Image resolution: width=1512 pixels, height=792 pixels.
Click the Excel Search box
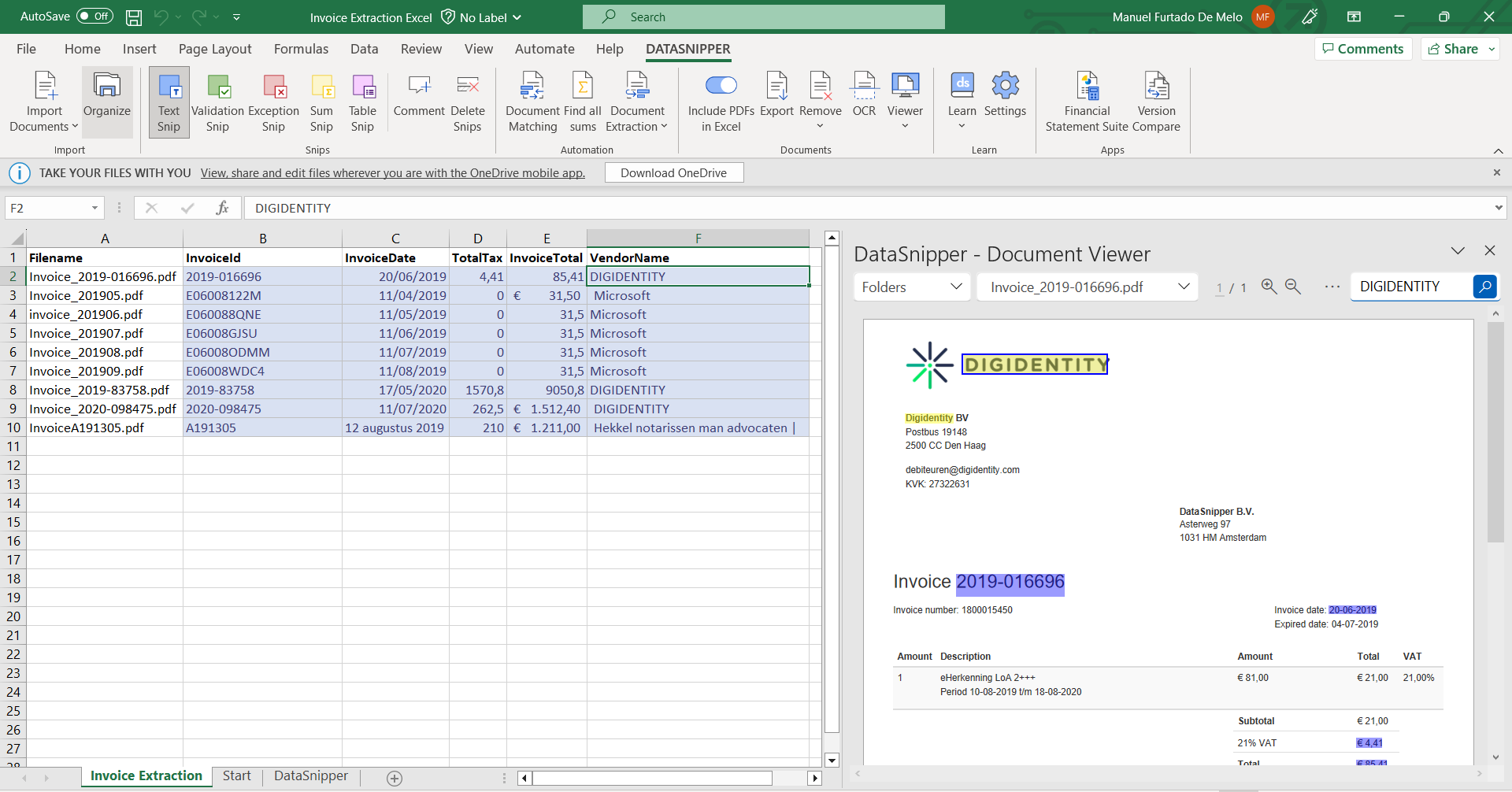tap(764, 17)
